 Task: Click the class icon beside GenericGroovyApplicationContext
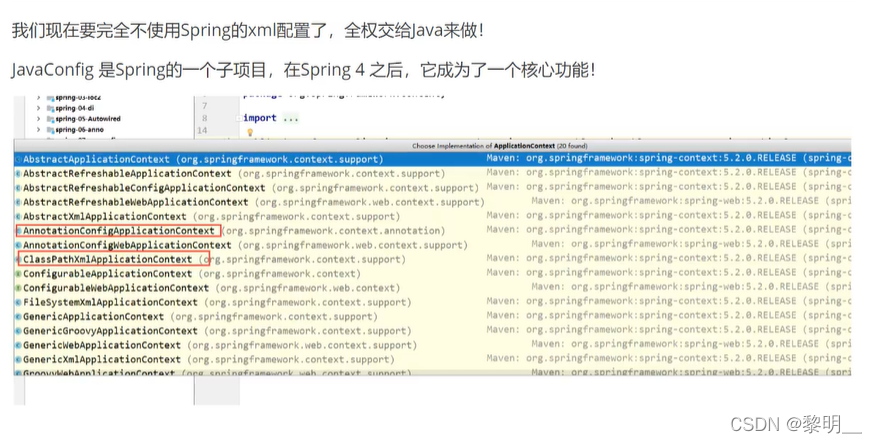click(x=18, y=331)
